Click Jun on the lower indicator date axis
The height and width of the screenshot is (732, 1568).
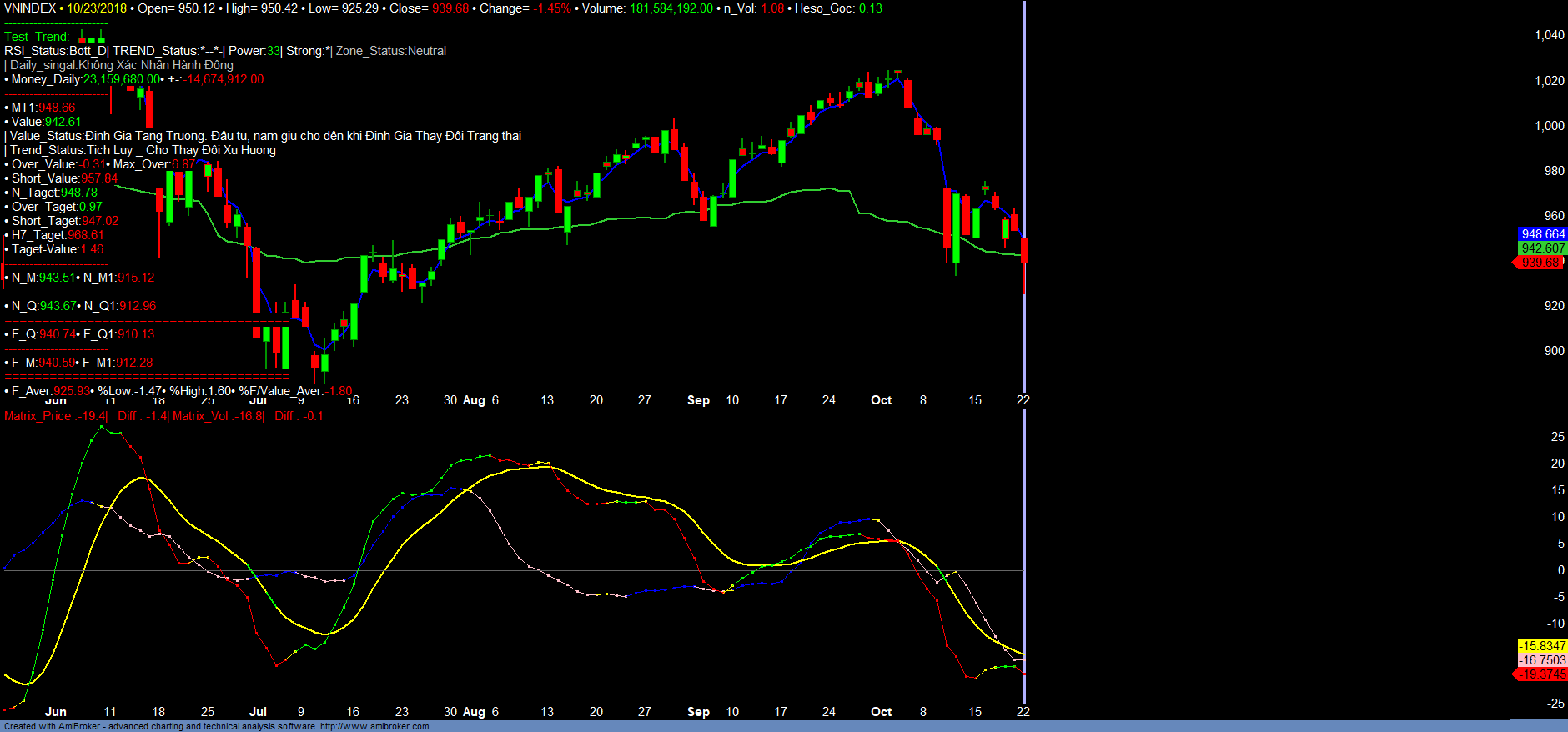click(56, 712)
